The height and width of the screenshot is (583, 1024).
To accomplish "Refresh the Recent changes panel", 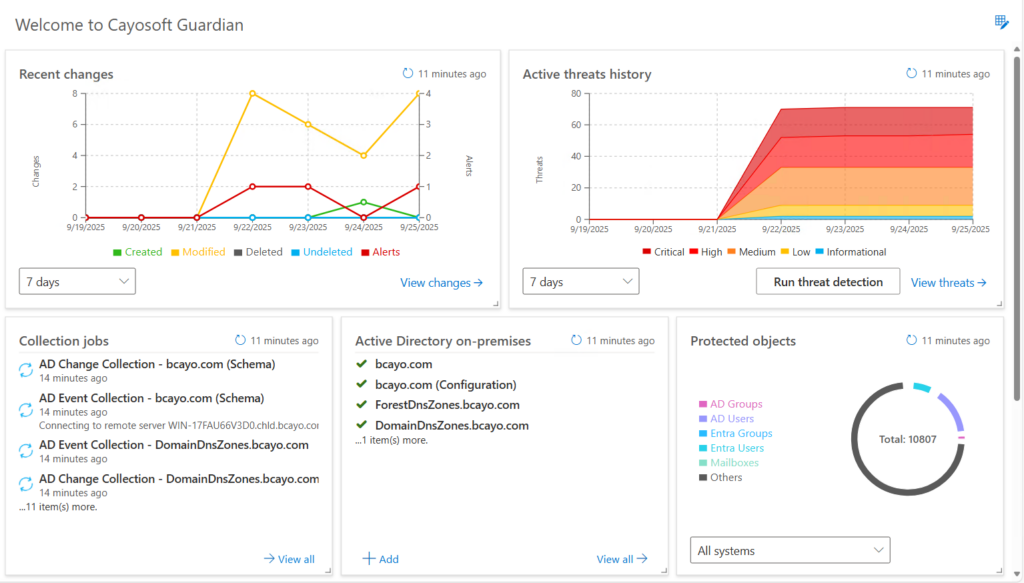I will [x=409, y=73].
